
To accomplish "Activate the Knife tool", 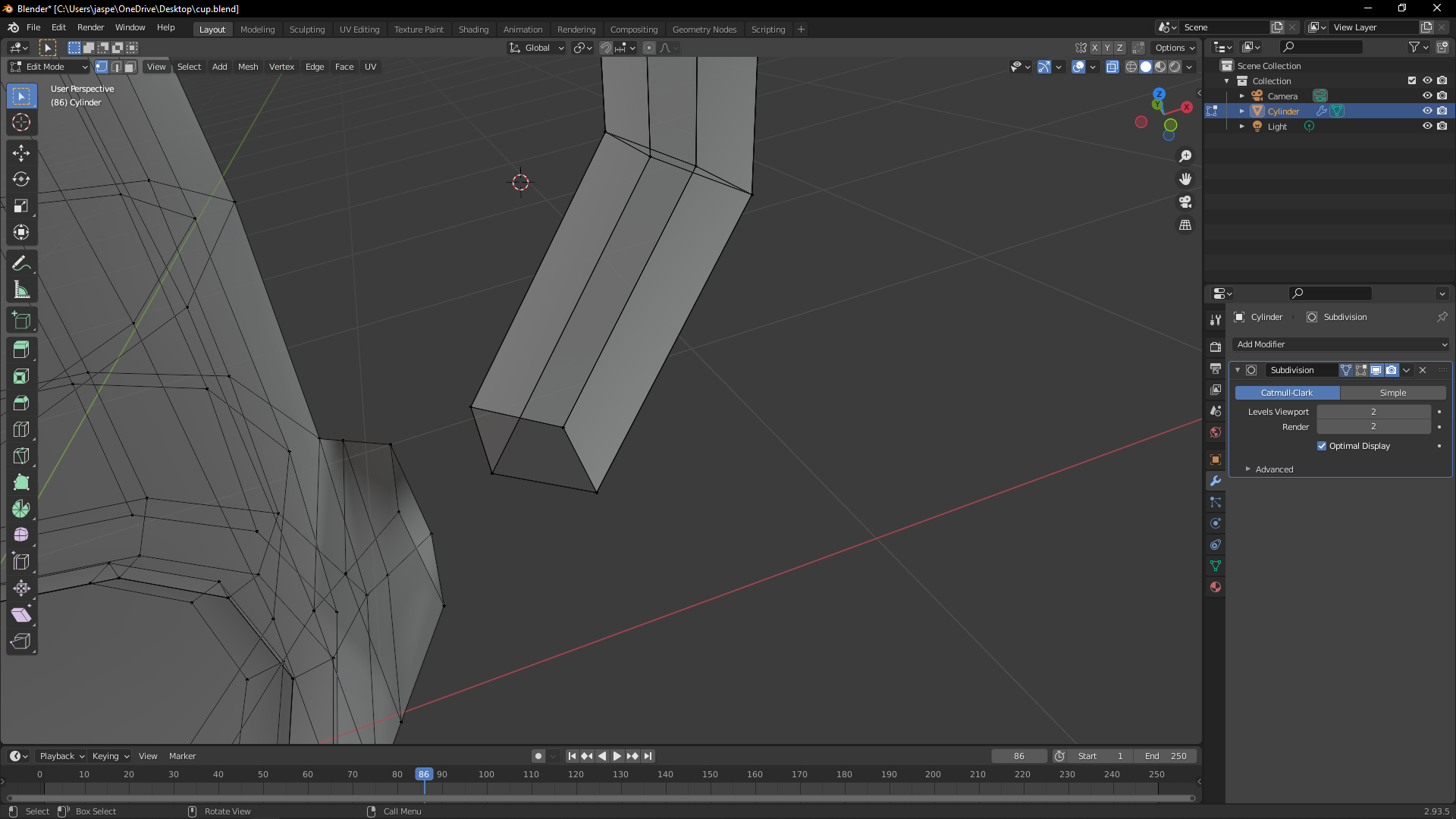I will [21, 456].
